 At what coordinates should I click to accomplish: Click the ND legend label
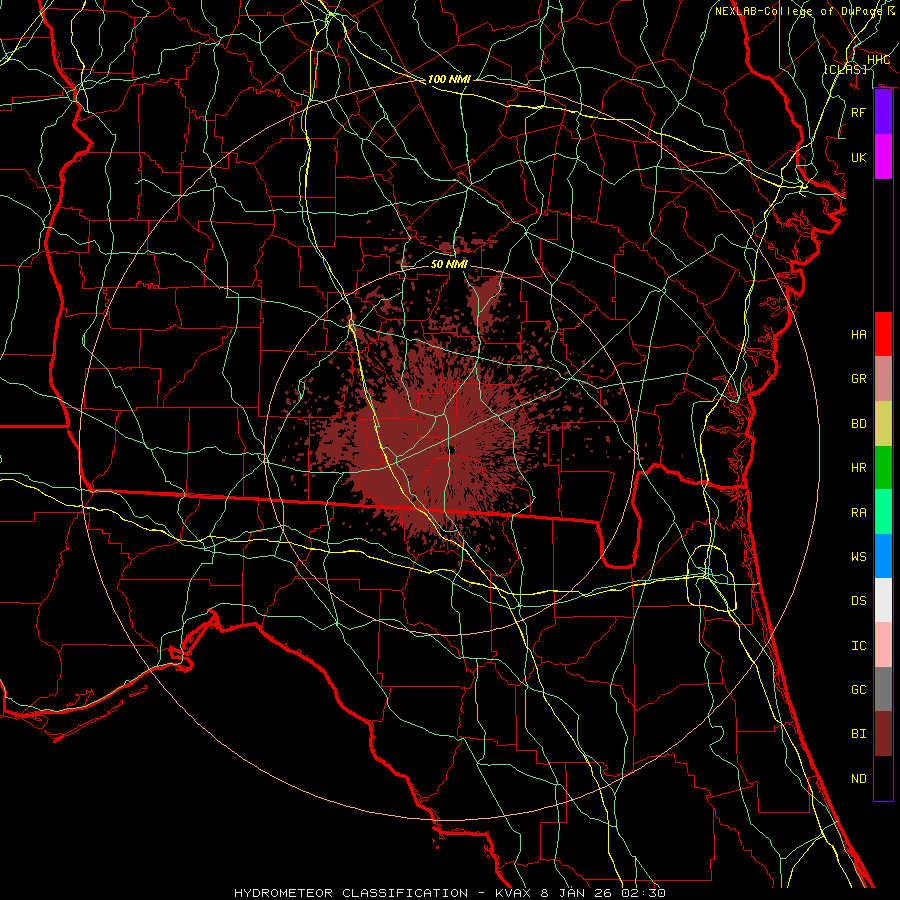pyautogui.click(x=858, y=779)
